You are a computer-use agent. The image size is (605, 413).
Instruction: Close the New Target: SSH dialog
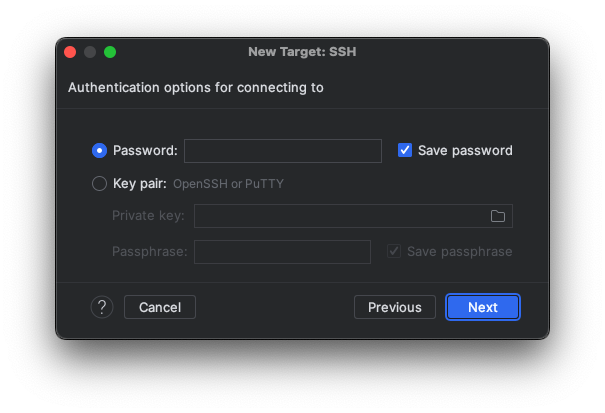[x=70, y=52]
